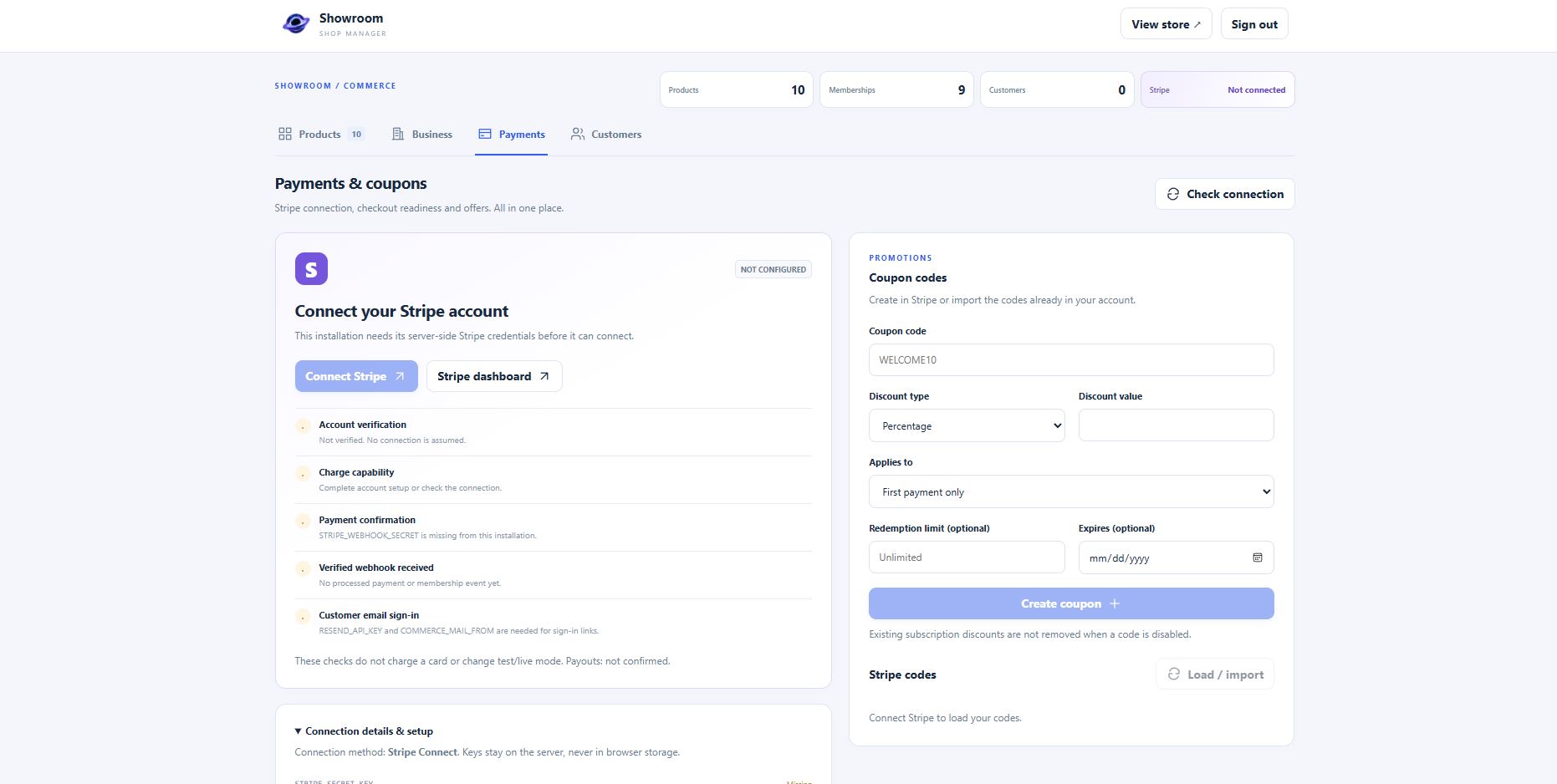Click the SHOWROOM / COMMERCE breadcrumb
1557x784 pixels.
coord(335,85)
